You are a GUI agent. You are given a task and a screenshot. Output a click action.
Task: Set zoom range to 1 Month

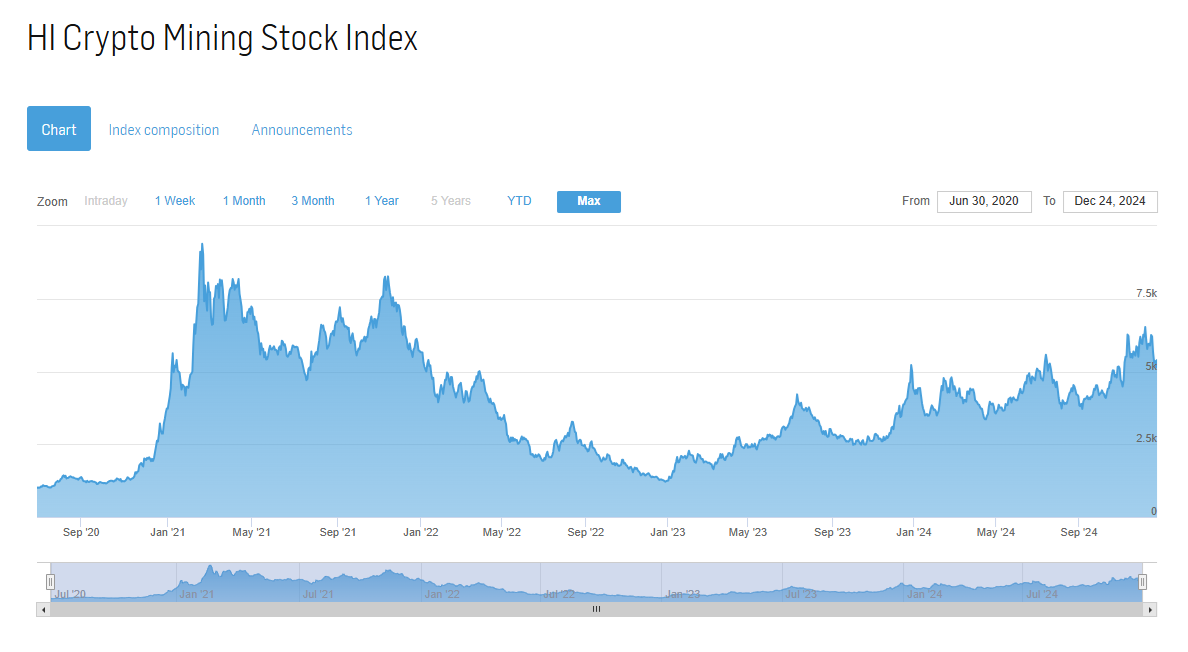point(244,201)
